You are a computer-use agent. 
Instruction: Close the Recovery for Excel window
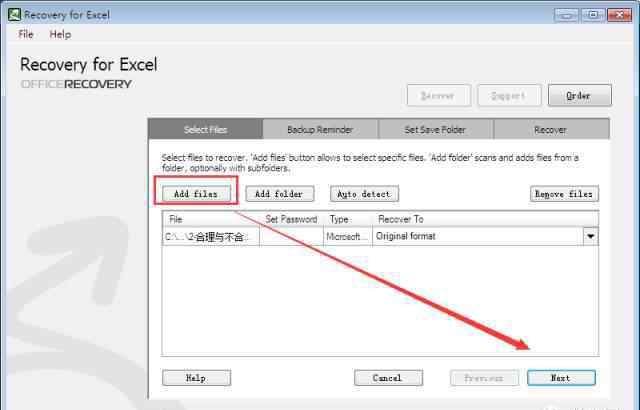click(620, 15)
